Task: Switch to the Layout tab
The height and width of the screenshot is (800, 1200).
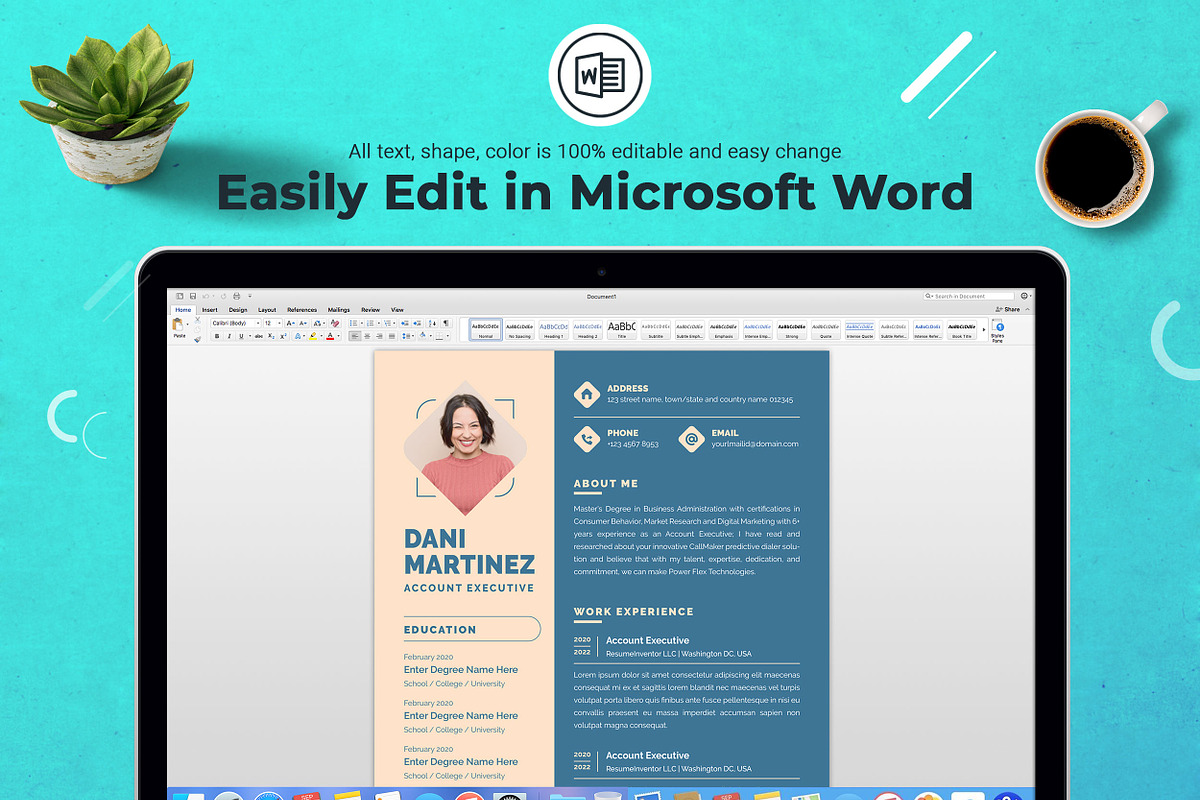Action: tap(267, 310)
